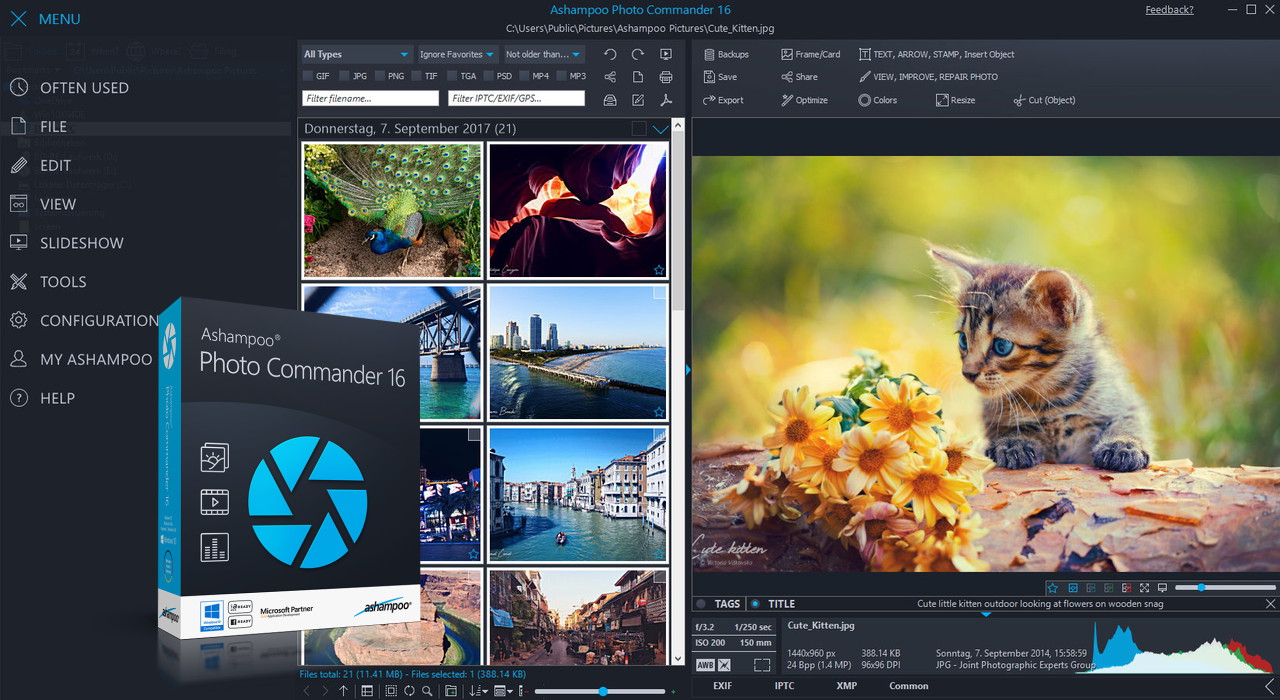Click the magnifier icon in the bottom browser bar
This screenshot has height=700, width=1280.
(427, 691)
